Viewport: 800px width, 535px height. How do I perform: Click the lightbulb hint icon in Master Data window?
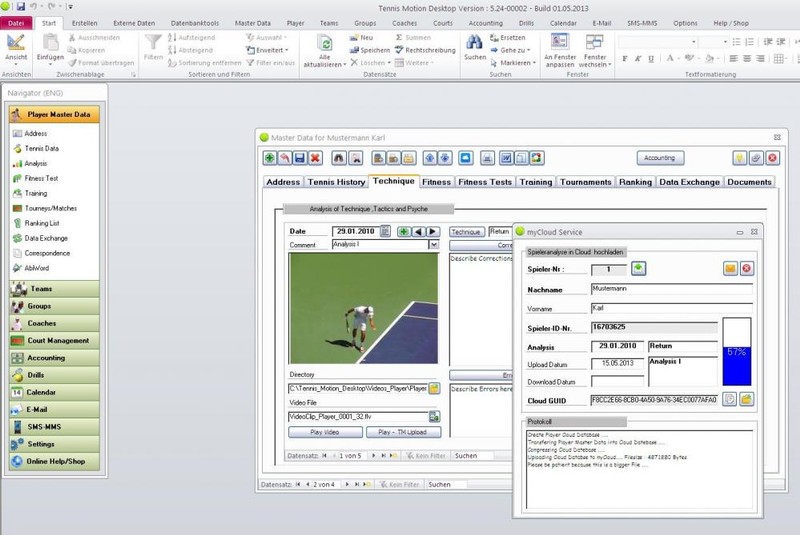[x=739, y=158]
